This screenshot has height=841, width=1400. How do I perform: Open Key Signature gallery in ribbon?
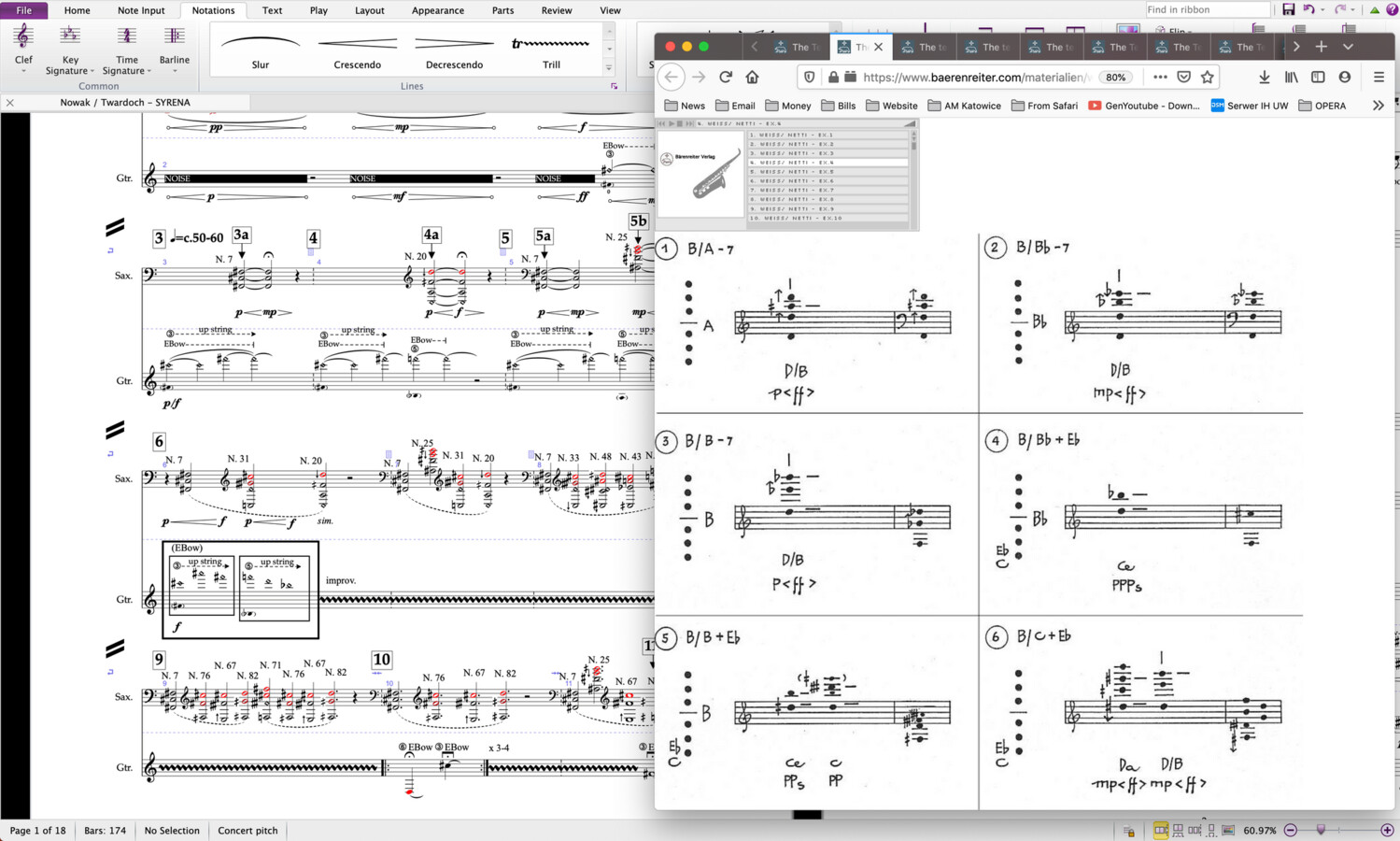click(70, 50)
